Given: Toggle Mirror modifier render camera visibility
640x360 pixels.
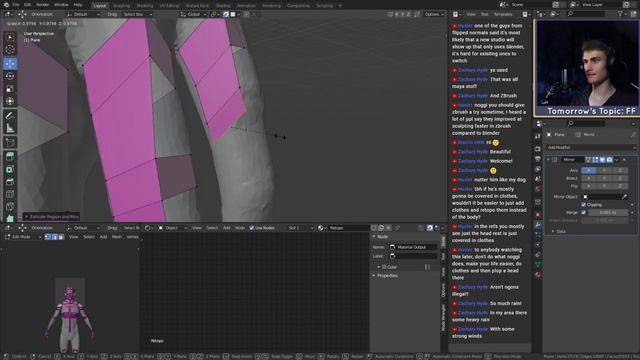Looking at the screenshot, I should tap(609, 160).
